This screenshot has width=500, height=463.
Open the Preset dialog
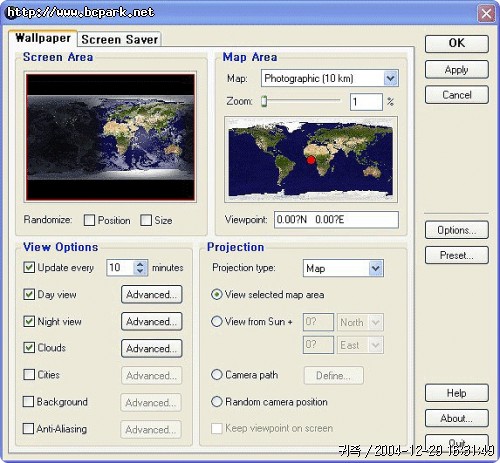point(457,255)
